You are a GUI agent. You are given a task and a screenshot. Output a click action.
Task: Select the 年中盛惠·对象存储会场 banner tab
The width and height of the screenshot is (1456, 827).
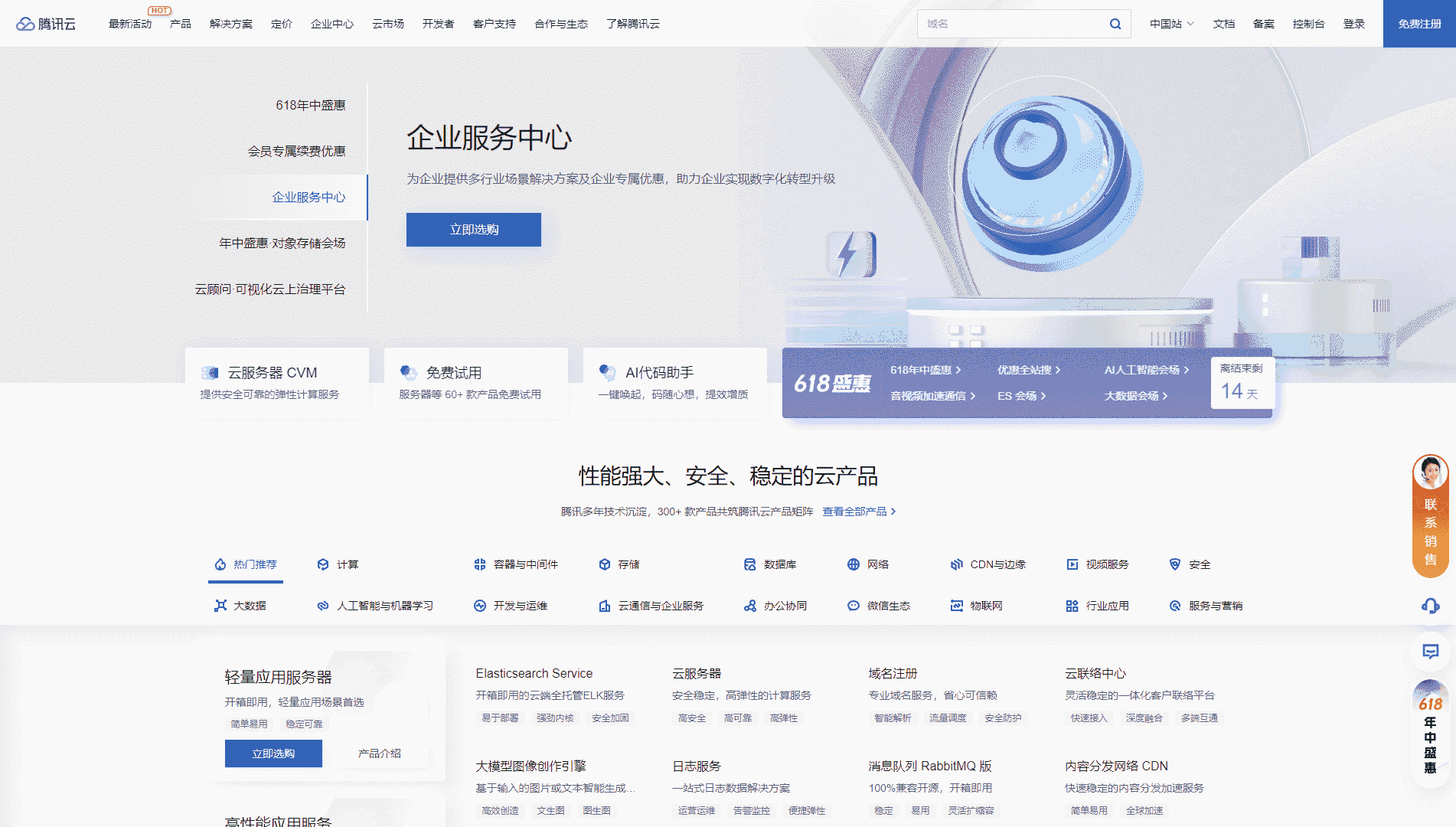tap(282, 243)
